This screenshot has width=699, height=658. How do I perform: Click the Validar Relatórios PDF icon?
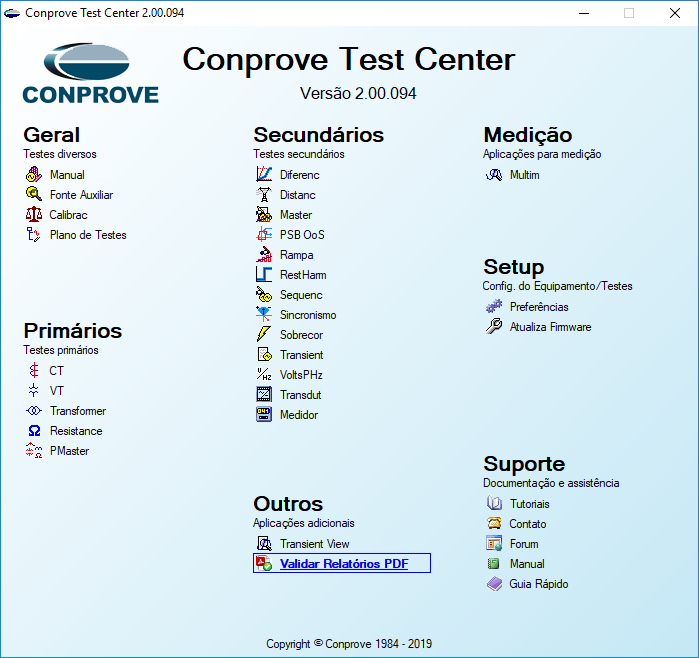click(x=264, y=563)
